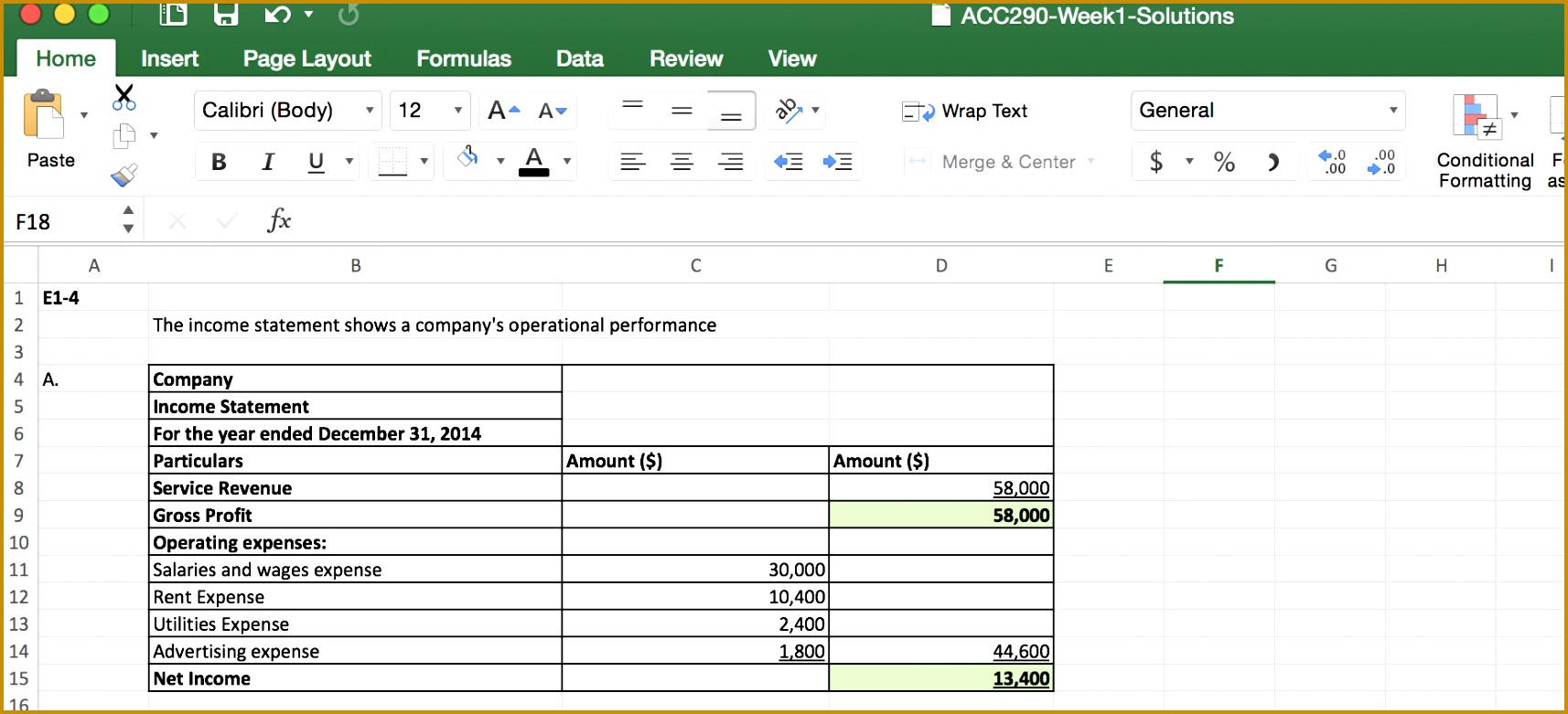Open the Formulas tab
The height and width of the screenshot is (714, 1568).
(x=464, y=59)
